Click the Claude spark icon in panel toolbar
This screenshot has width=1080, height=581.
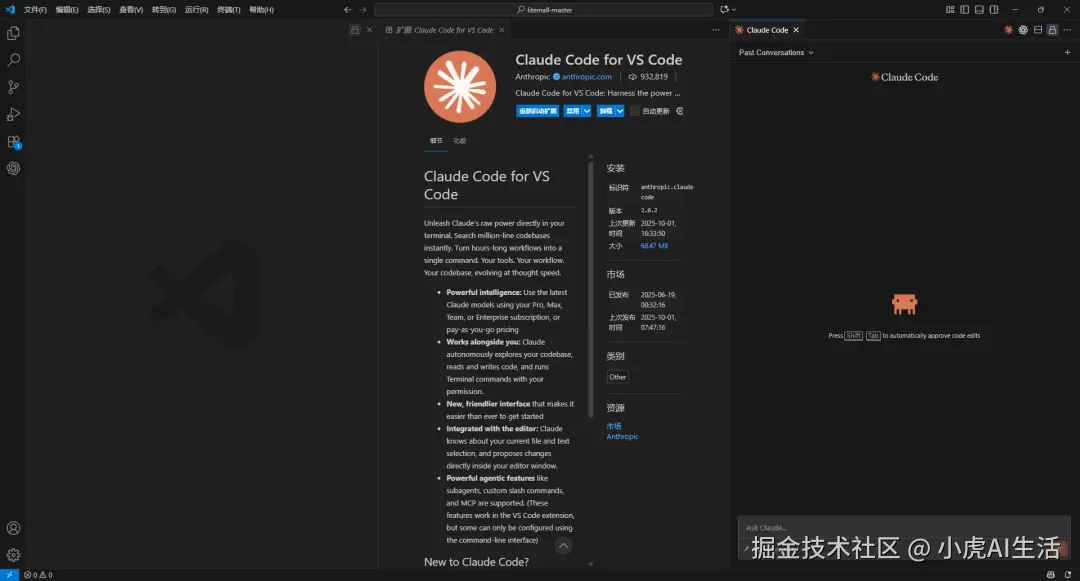(x=1008, y=30)
